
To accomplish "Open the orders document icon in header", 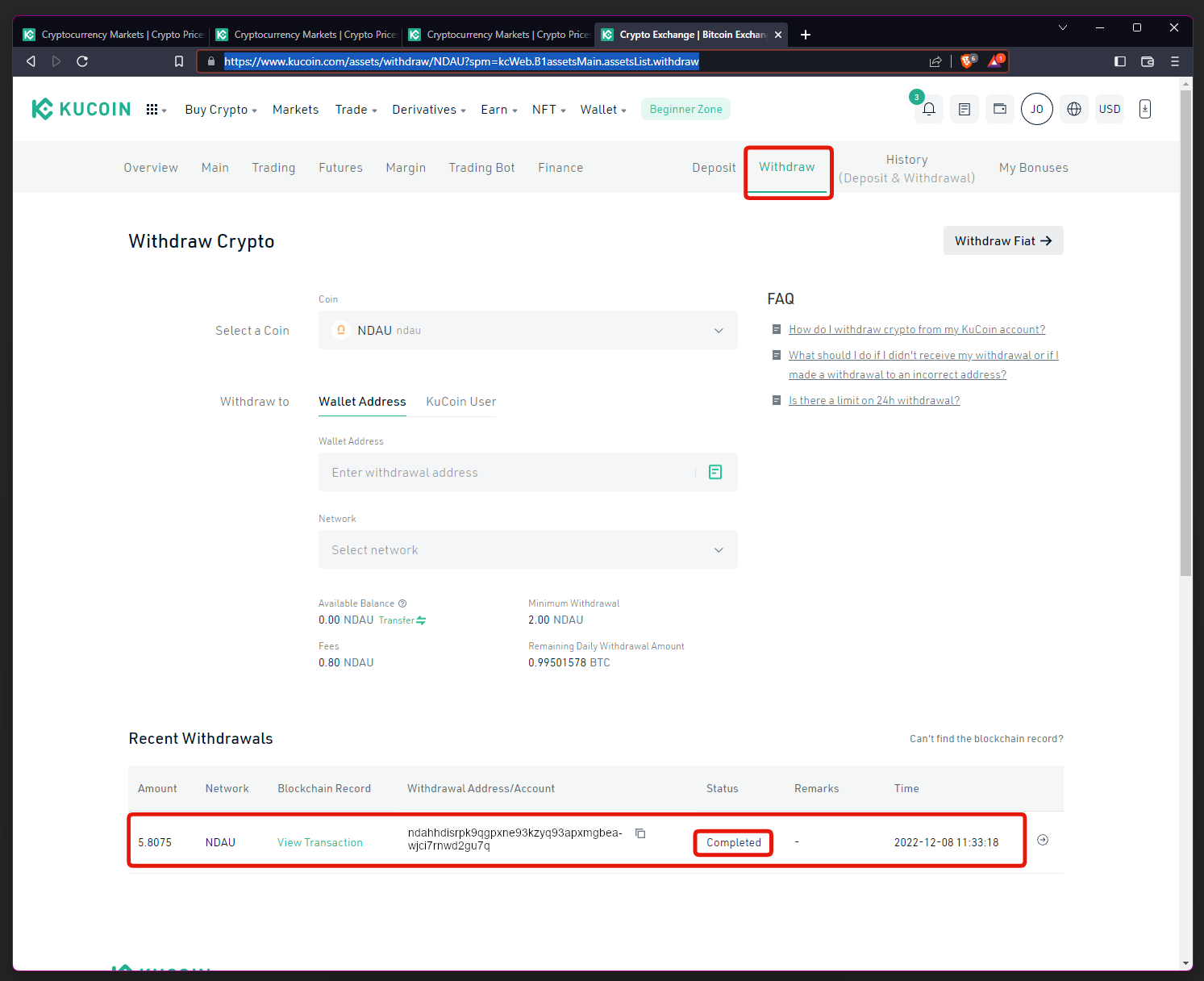I will point(964,109).
